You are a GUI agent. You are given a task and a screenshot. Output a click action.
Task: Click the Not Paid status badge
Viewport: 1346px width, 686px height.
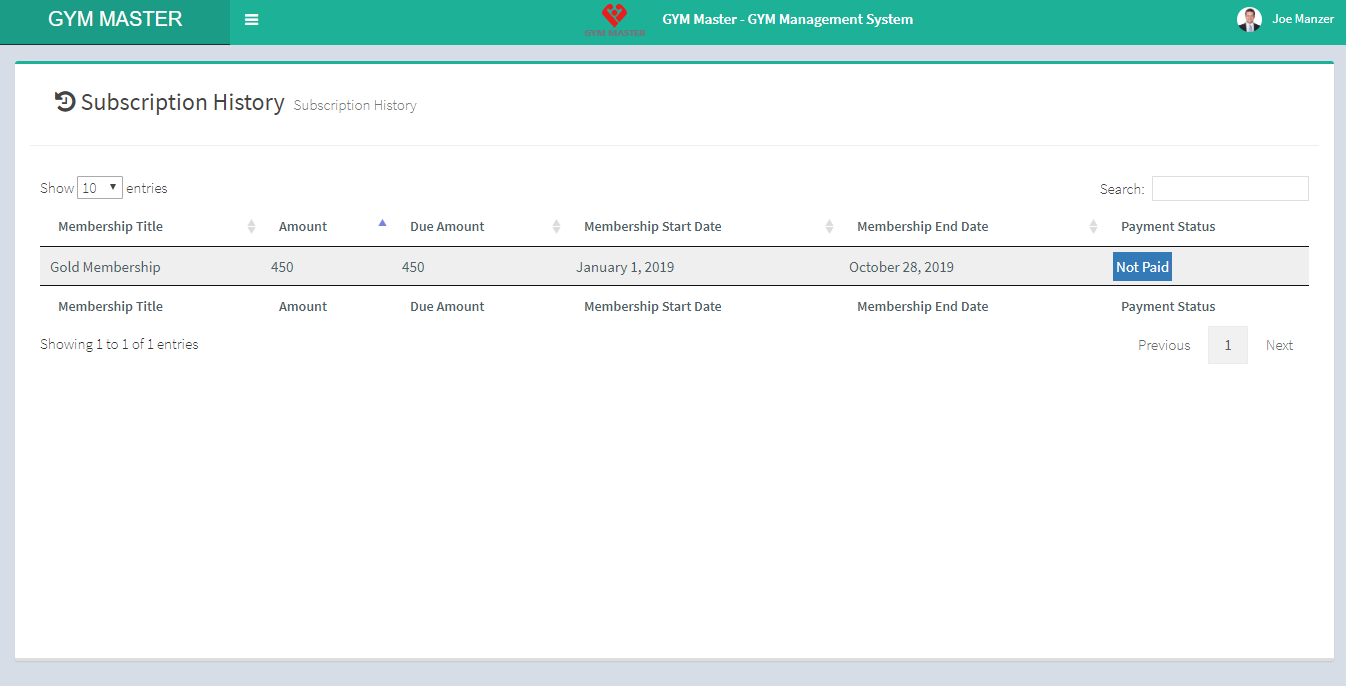(x=1142, y=267)
